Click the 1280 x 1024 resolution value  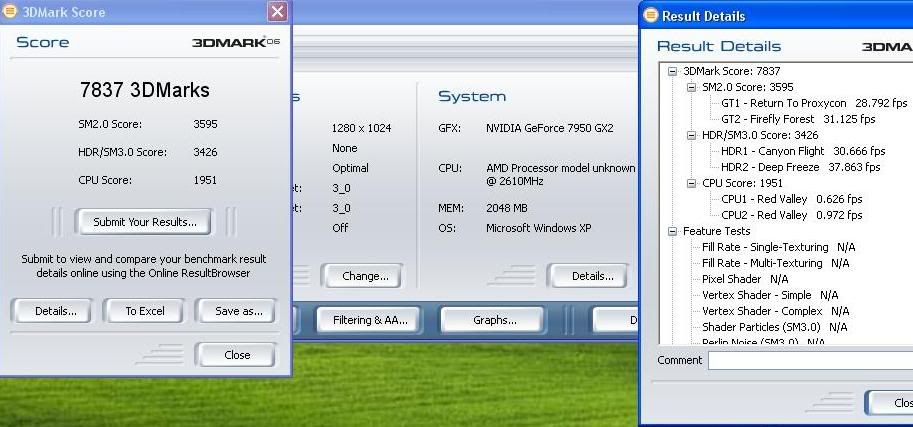click(362, 128)
